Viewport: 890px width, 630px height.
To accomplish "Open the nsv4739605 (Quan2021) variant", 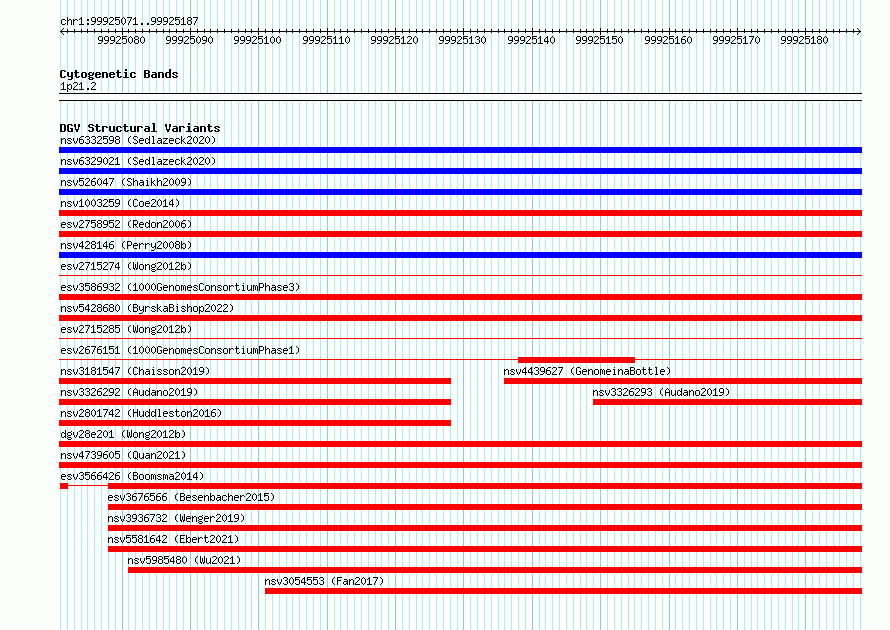I will click(123, 455).
